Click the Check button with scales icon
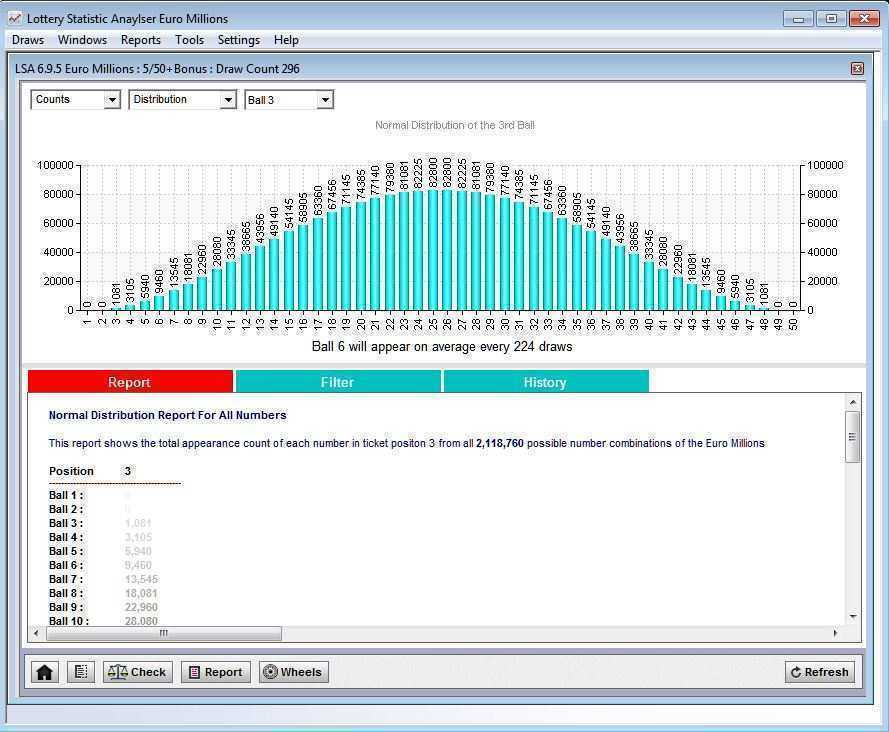Screen dimensions: 889x732 (137, 672)
